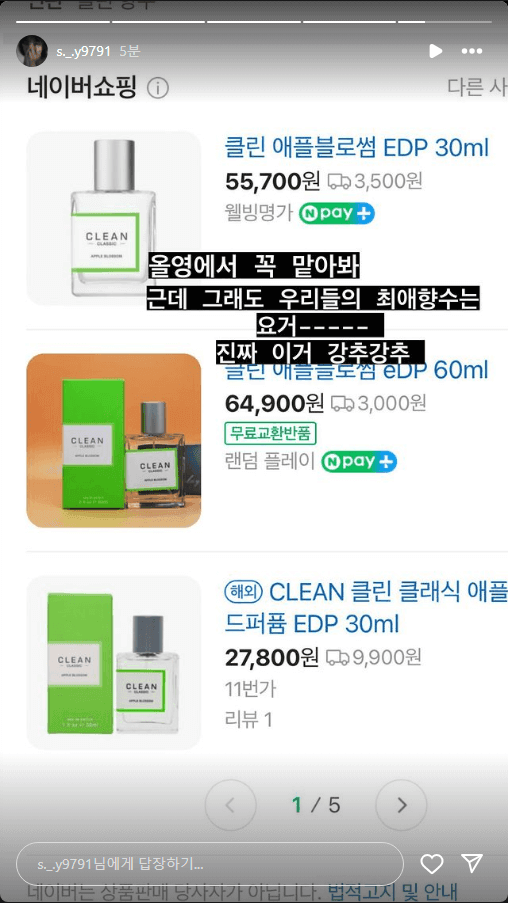Select the third green box perfume thumbnail
Image resolution: width=508 pixels, height=903 pixels.
[114, 662]
